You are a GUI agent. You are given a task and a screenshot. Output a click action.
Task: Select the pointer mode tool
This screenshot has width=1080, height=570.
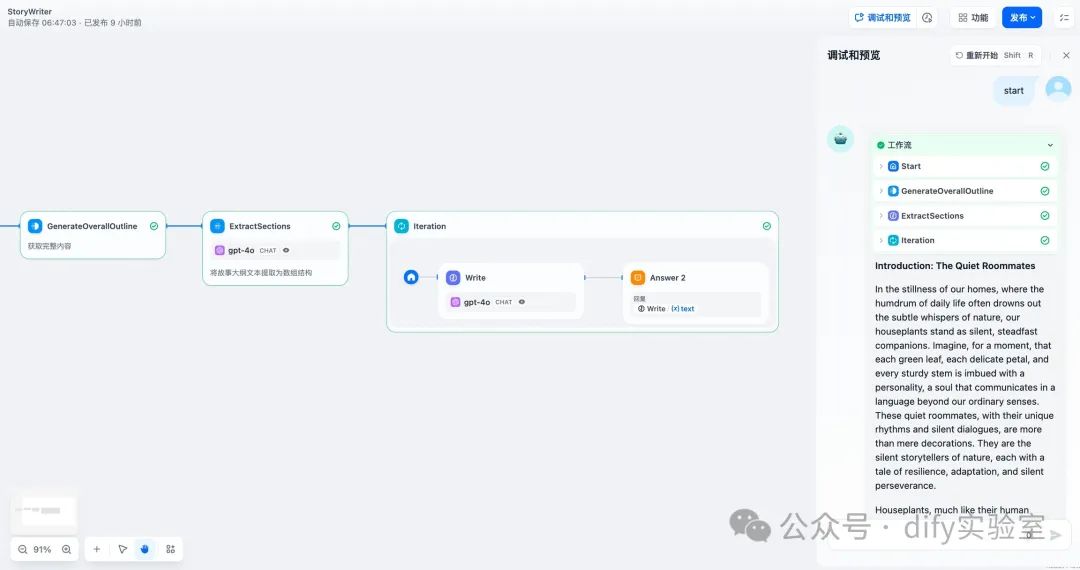tap(123, 549)
